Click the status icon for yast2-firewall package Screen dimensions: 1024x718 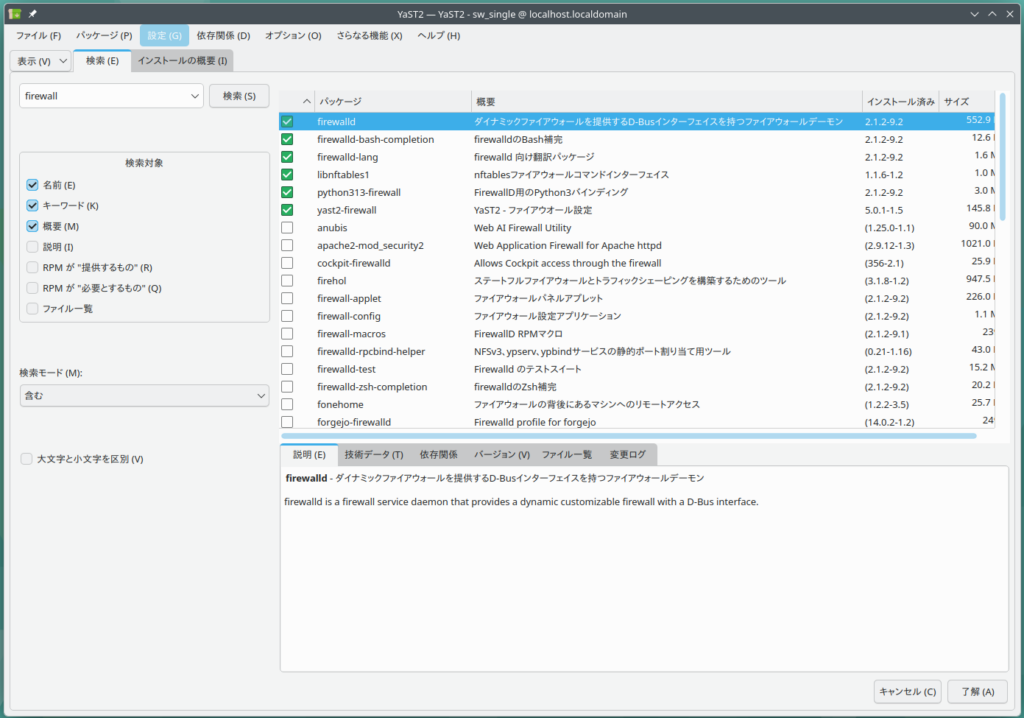pyautogui.click(x=287, y=210)
